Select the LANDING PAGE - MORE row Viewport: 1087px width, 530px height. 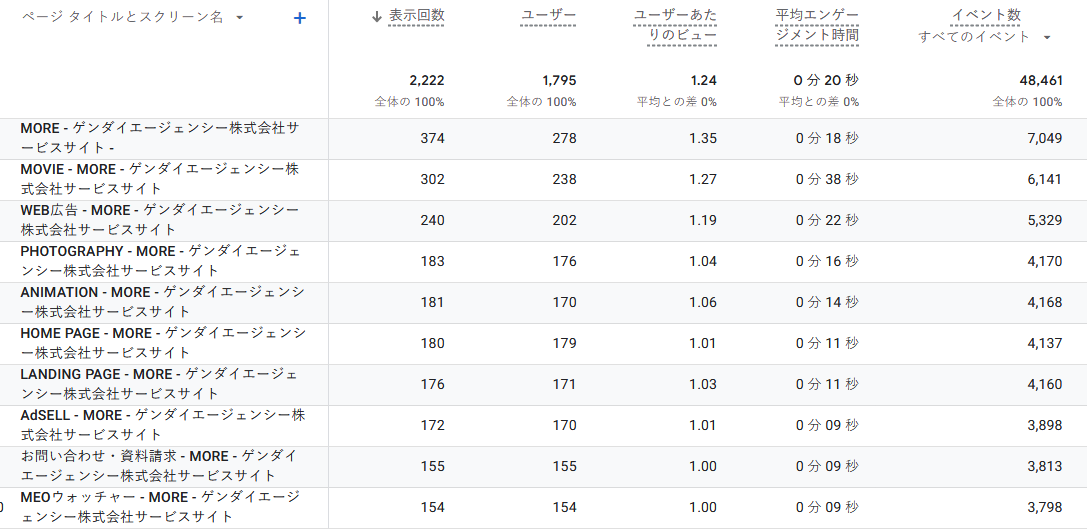[160, 384]
